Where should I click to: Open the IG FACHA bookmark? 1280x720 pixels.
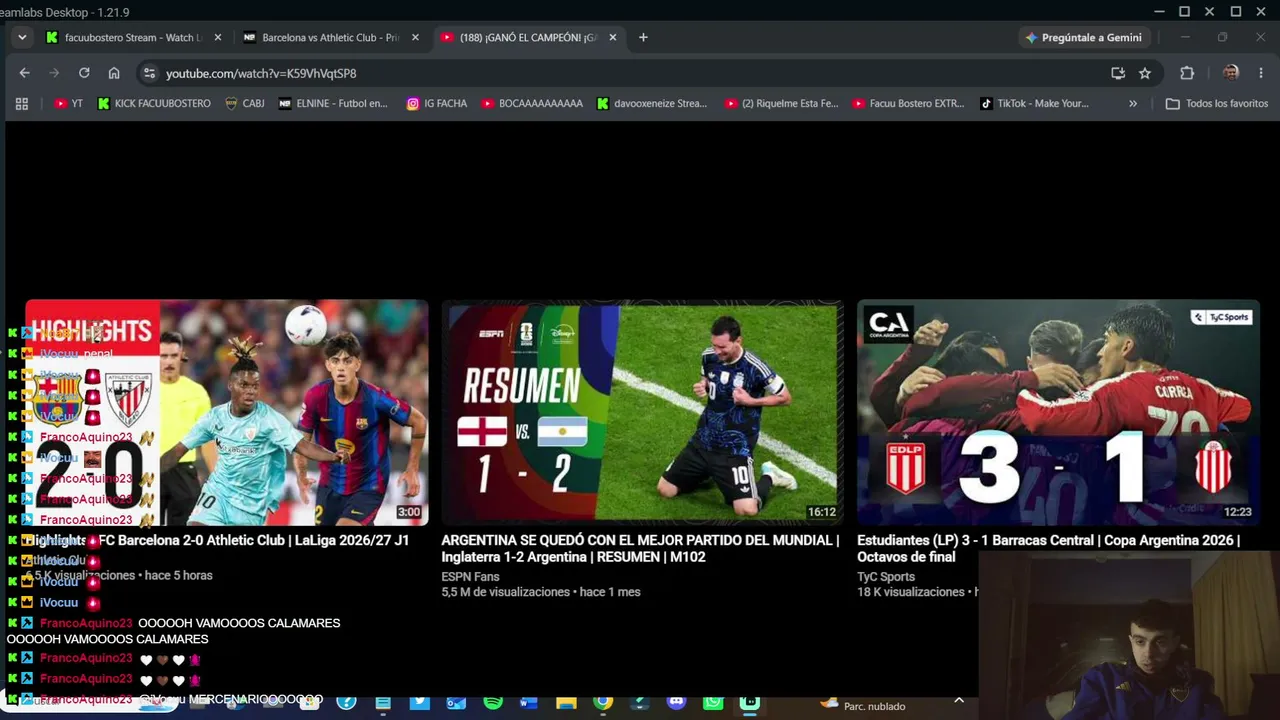[437, 103]
